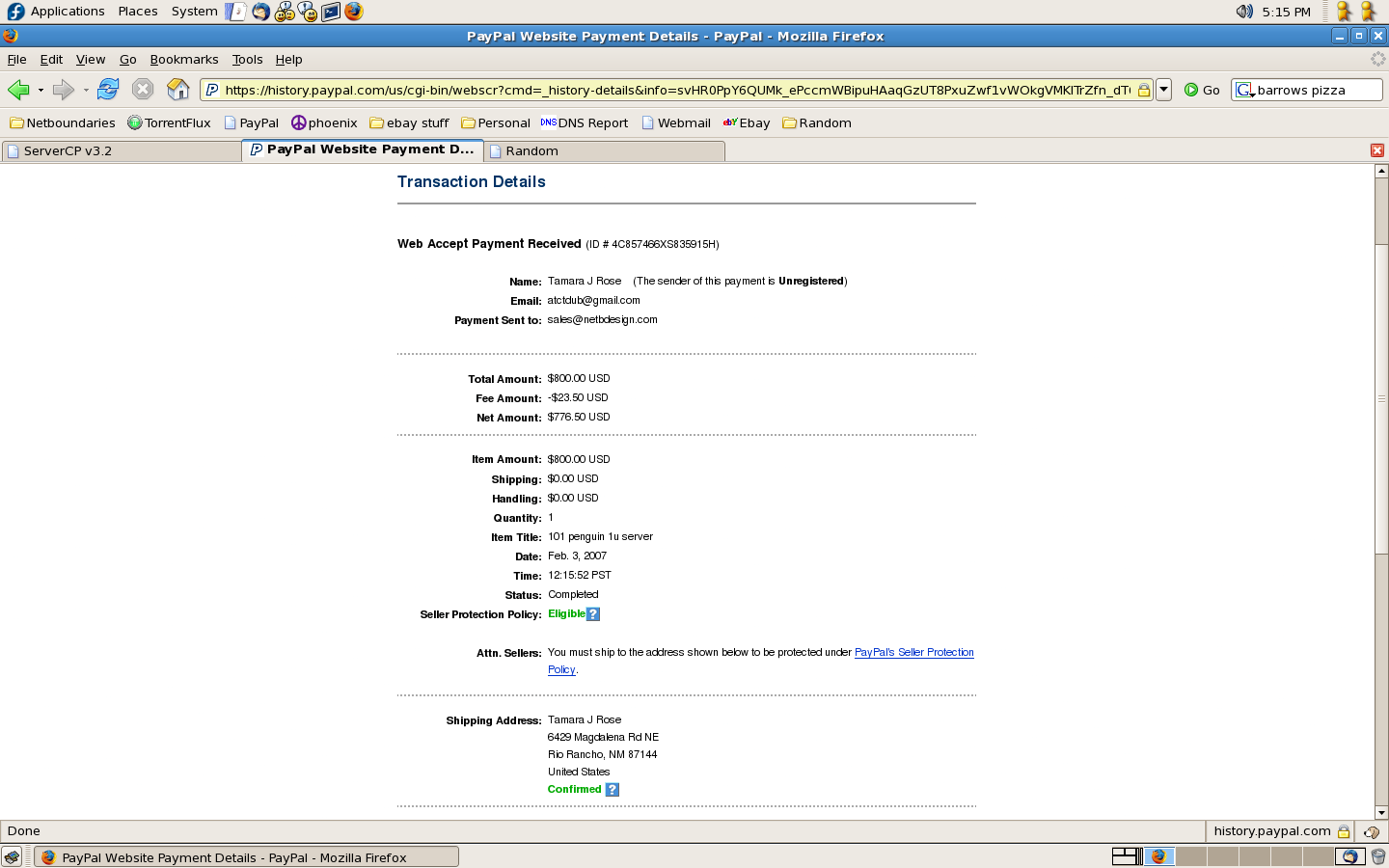Viewport: 1389px width, 868px height.
Task: Switch to the ServerCP v3.2 tab
Action: point(121,151)
